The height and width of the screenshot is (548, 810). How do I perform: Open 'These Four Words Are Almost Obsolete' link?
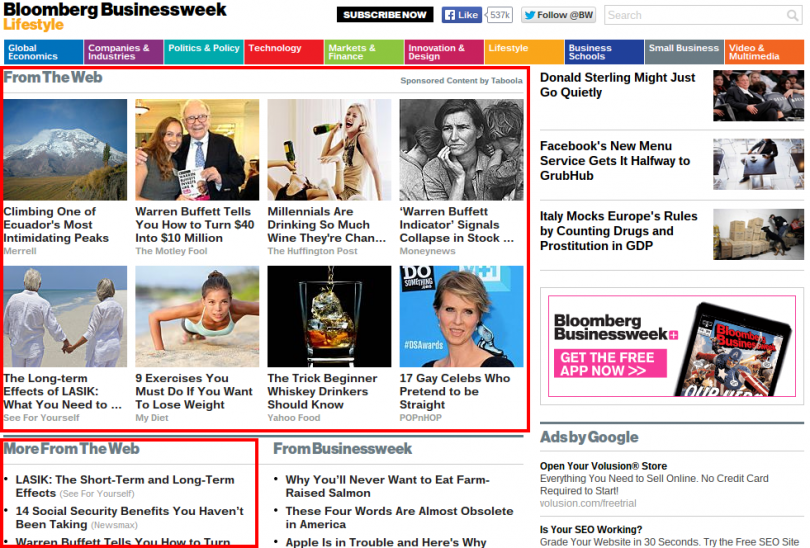point(399,518)
